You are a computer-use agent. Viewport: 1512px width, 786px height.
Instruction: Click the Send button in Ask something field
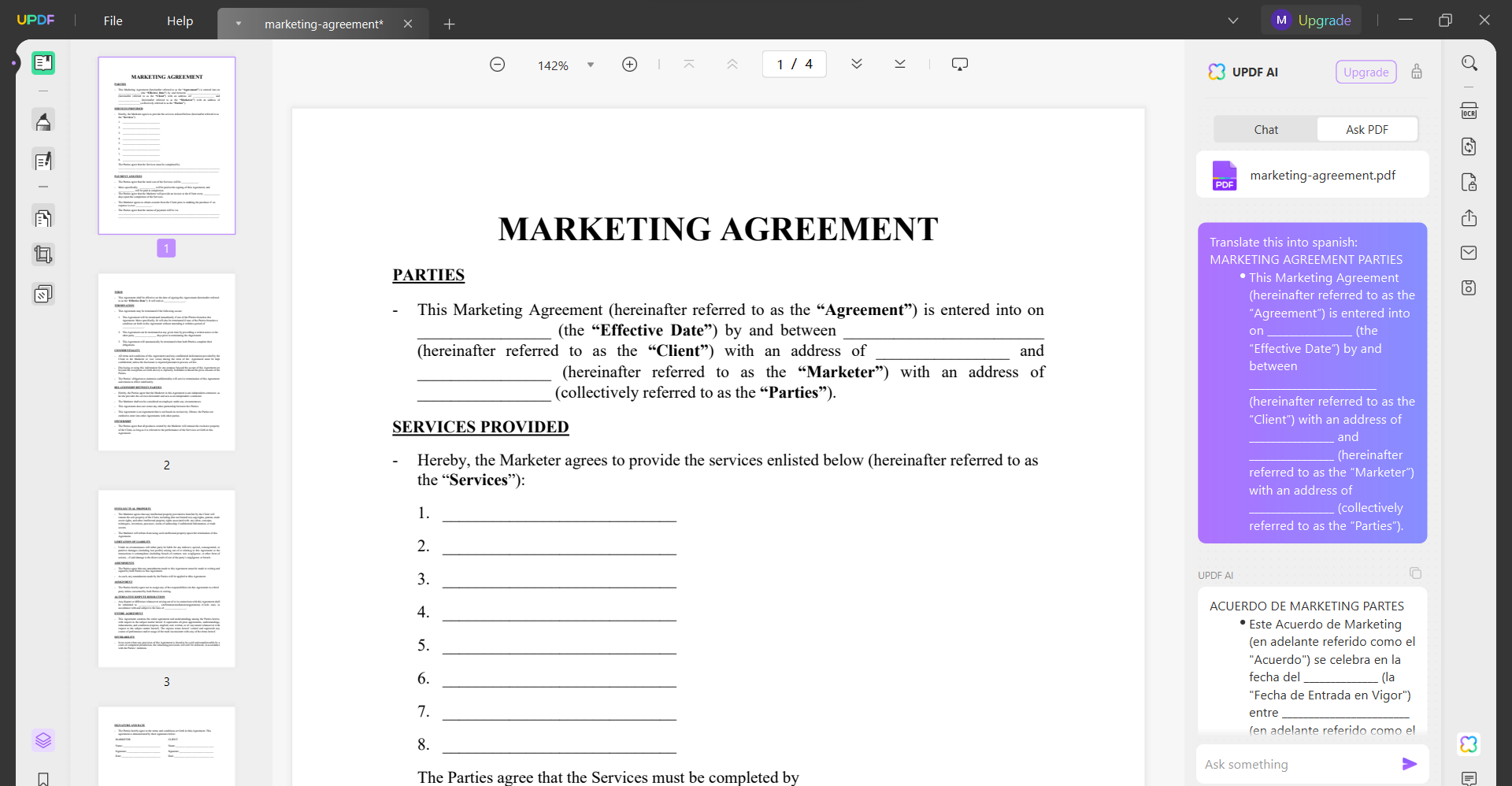[1410, 763]
